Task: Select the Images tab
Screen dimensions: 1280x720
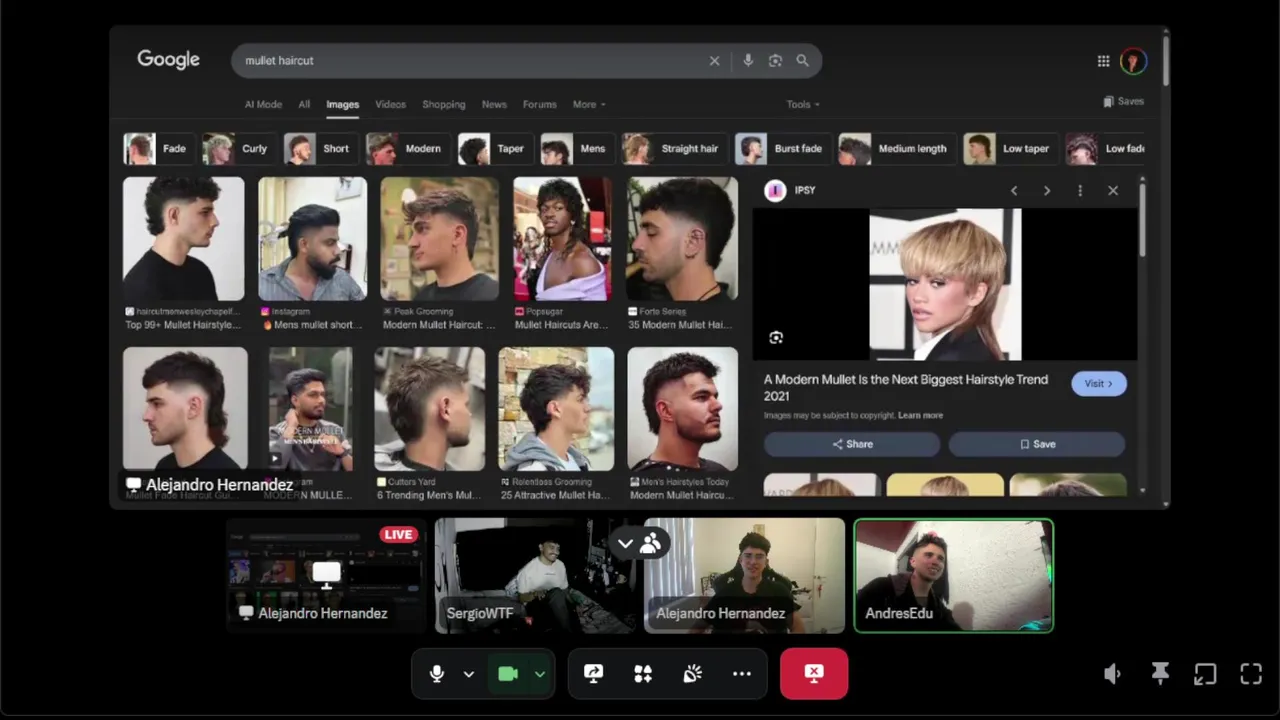Action: 342,104
